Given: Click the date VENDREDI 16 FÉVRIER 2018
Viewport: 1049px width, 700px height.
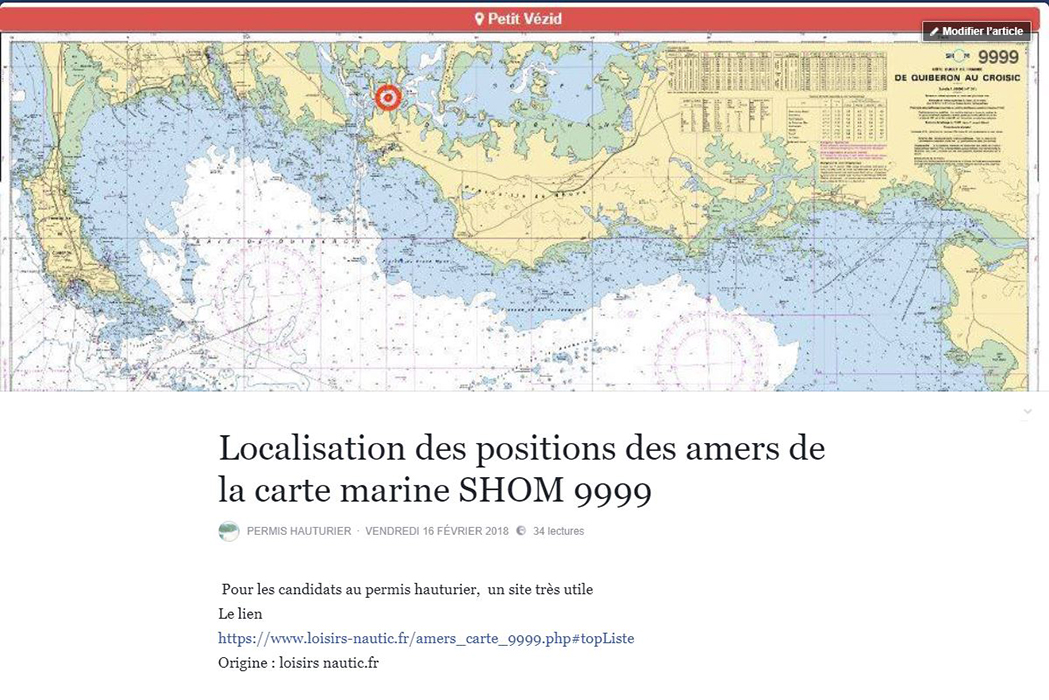Looking at the screenshot, I should pyautogui.click(x=437, y=531).
